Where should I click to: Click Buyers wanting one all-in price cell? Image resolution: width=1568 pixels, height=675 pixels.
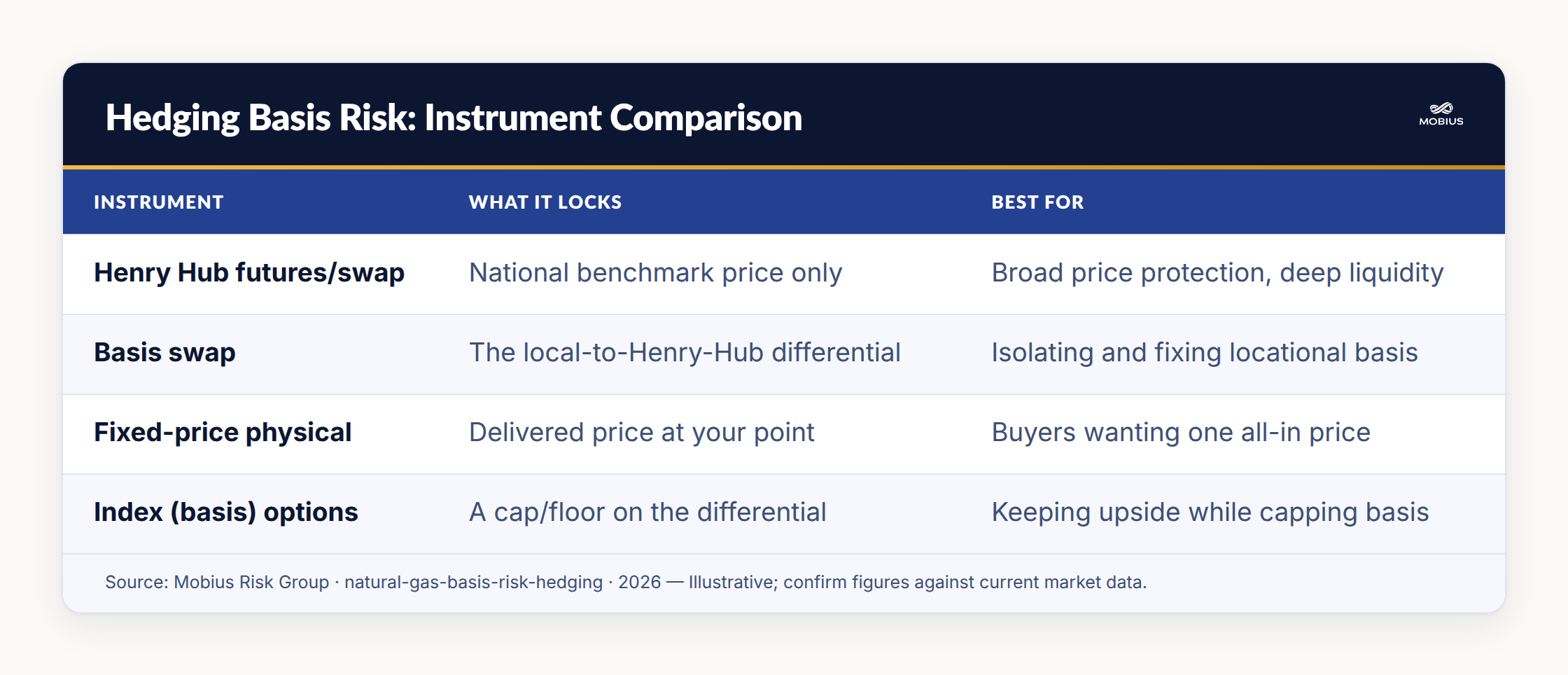pos(1181,433)
